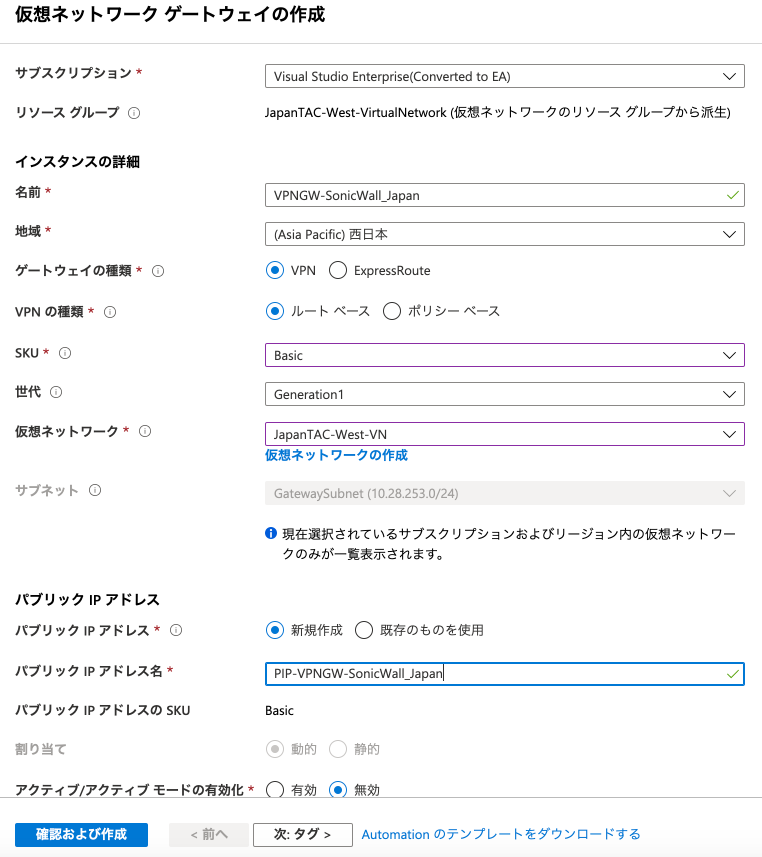Screen dimensions: 762x857
Task: Click info icon beside ゲートウェイの種類
Action: pyautogui.click(x=158, y=271)
